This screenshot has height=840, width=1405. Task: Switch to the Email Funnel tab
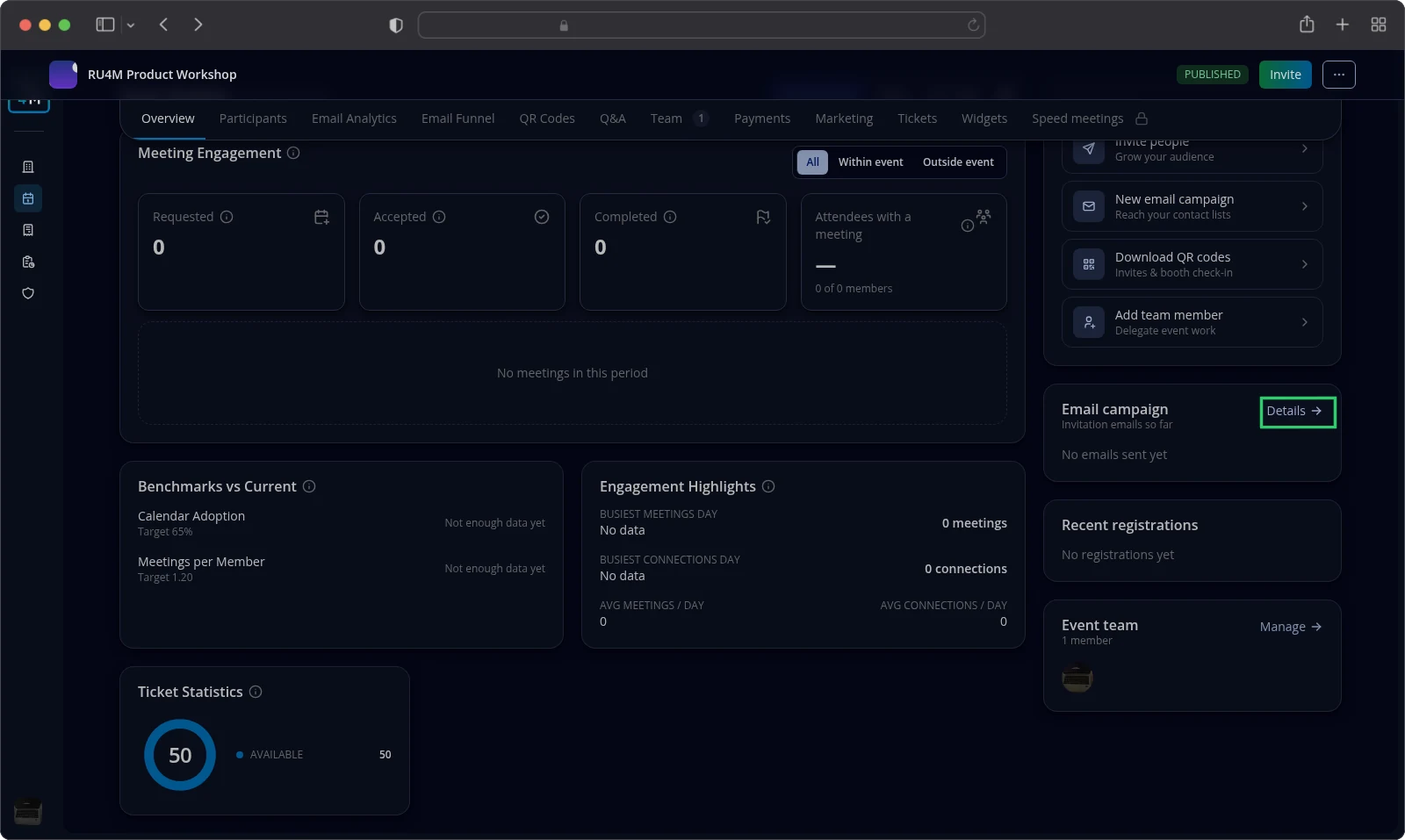click(x=458, y=118)
